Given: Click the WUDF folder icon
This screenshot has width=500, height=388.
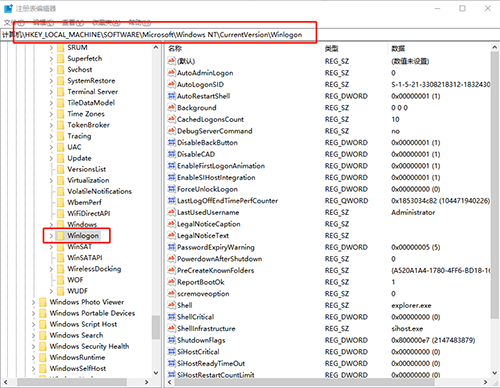Looking at the screenshot, I should [60, 291].
